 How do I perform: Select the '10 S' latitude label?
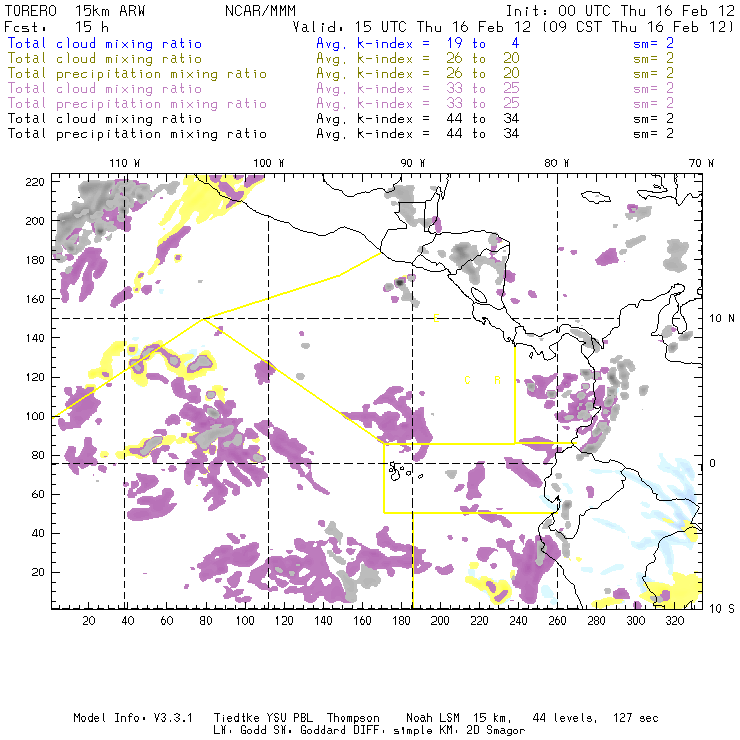click(x=722, y=609)
